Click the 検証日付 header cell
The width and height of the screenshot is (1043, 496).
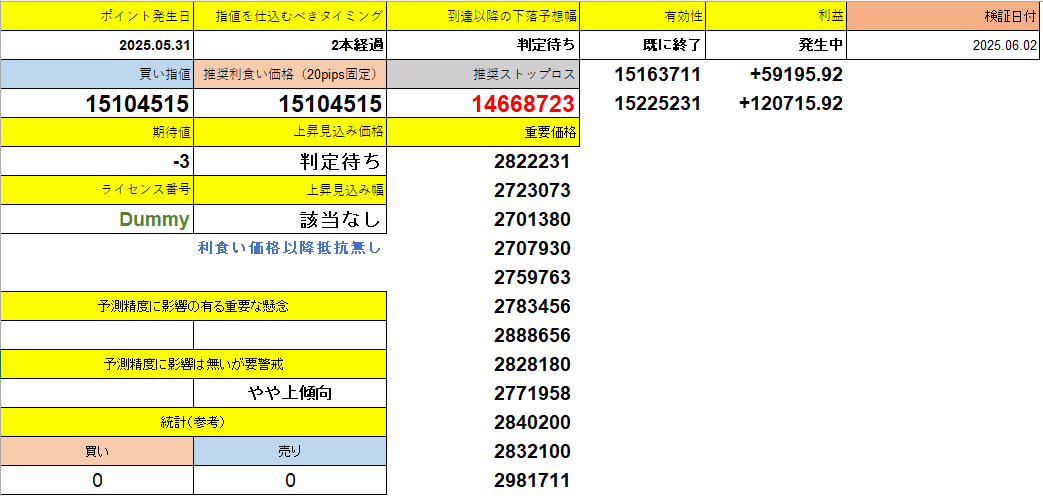945,16
